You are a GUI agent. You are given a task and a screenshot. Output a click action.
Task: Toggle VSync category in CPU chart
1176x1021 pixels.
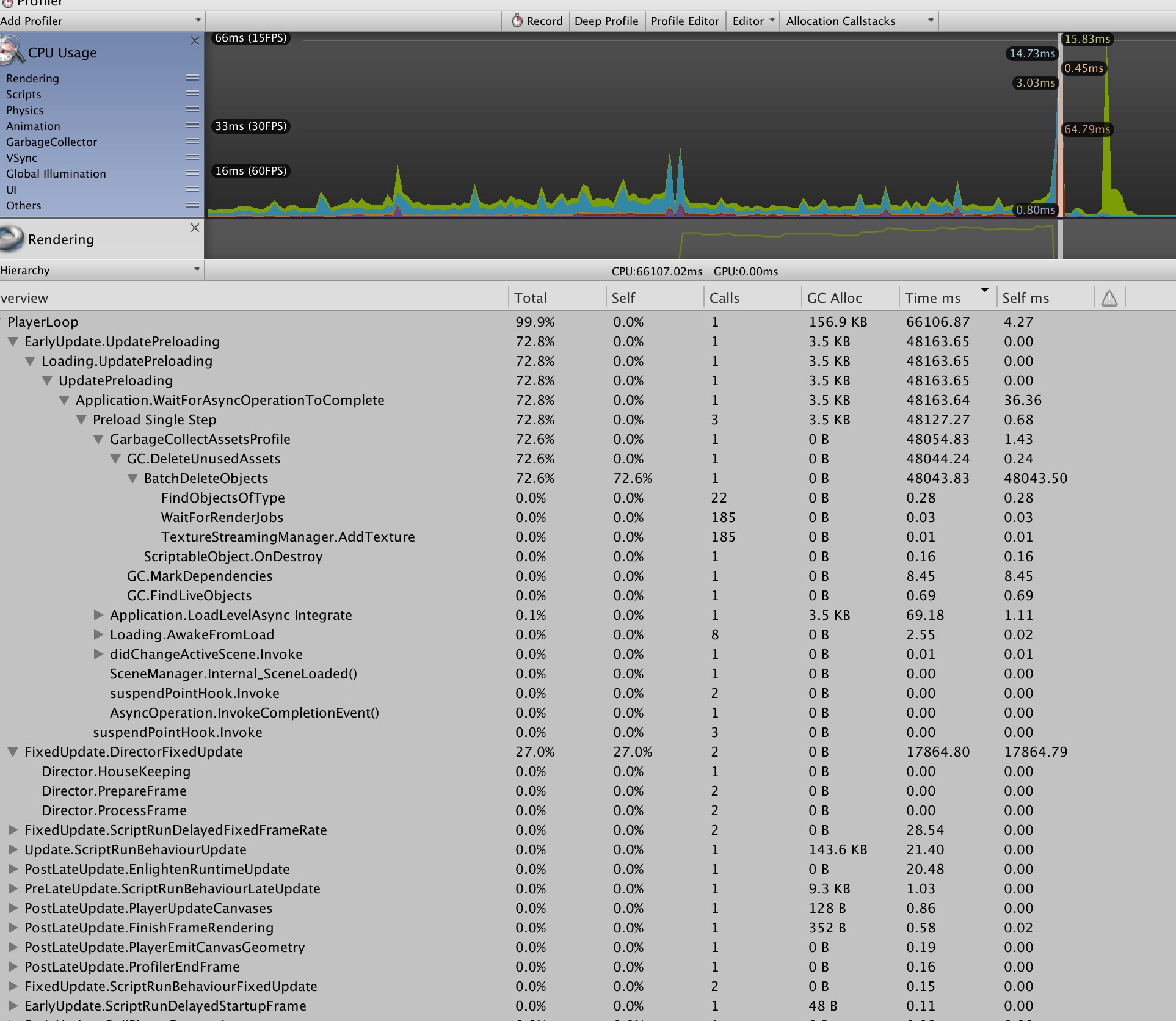tap(21, 158)
